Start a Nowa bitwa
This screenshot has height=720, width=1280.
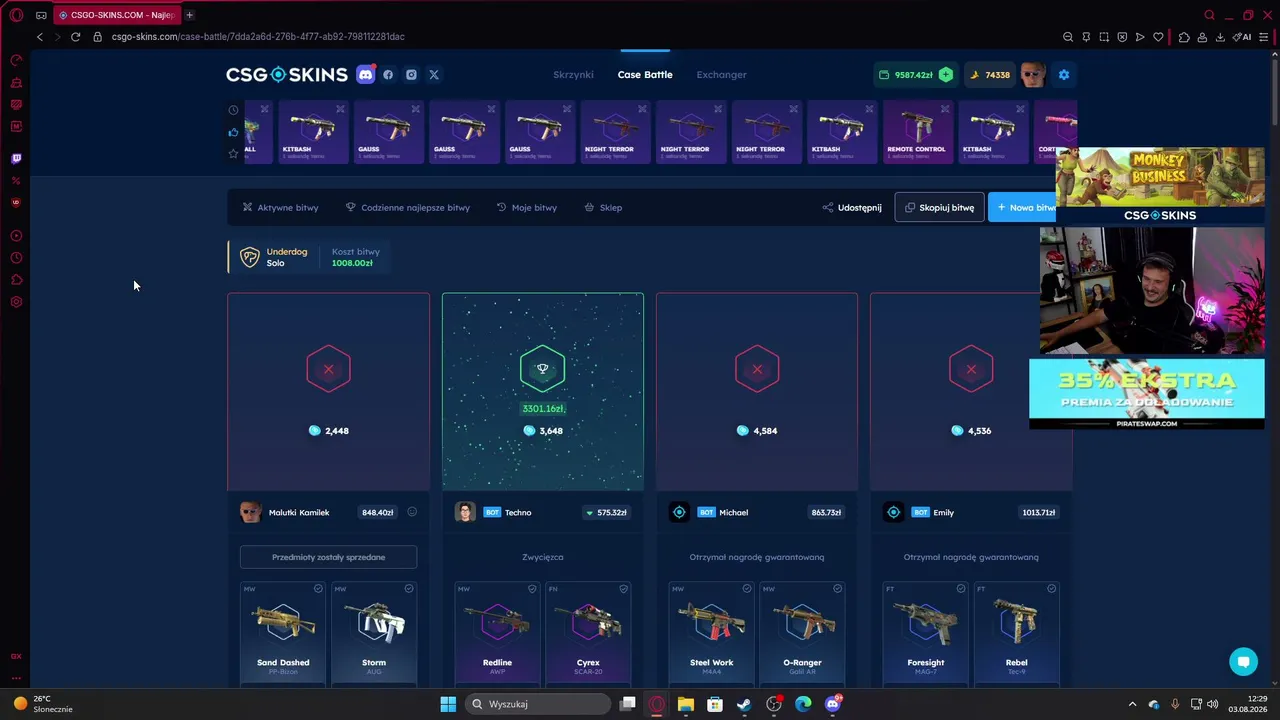pyautogui.click(x=1022, y=208)
